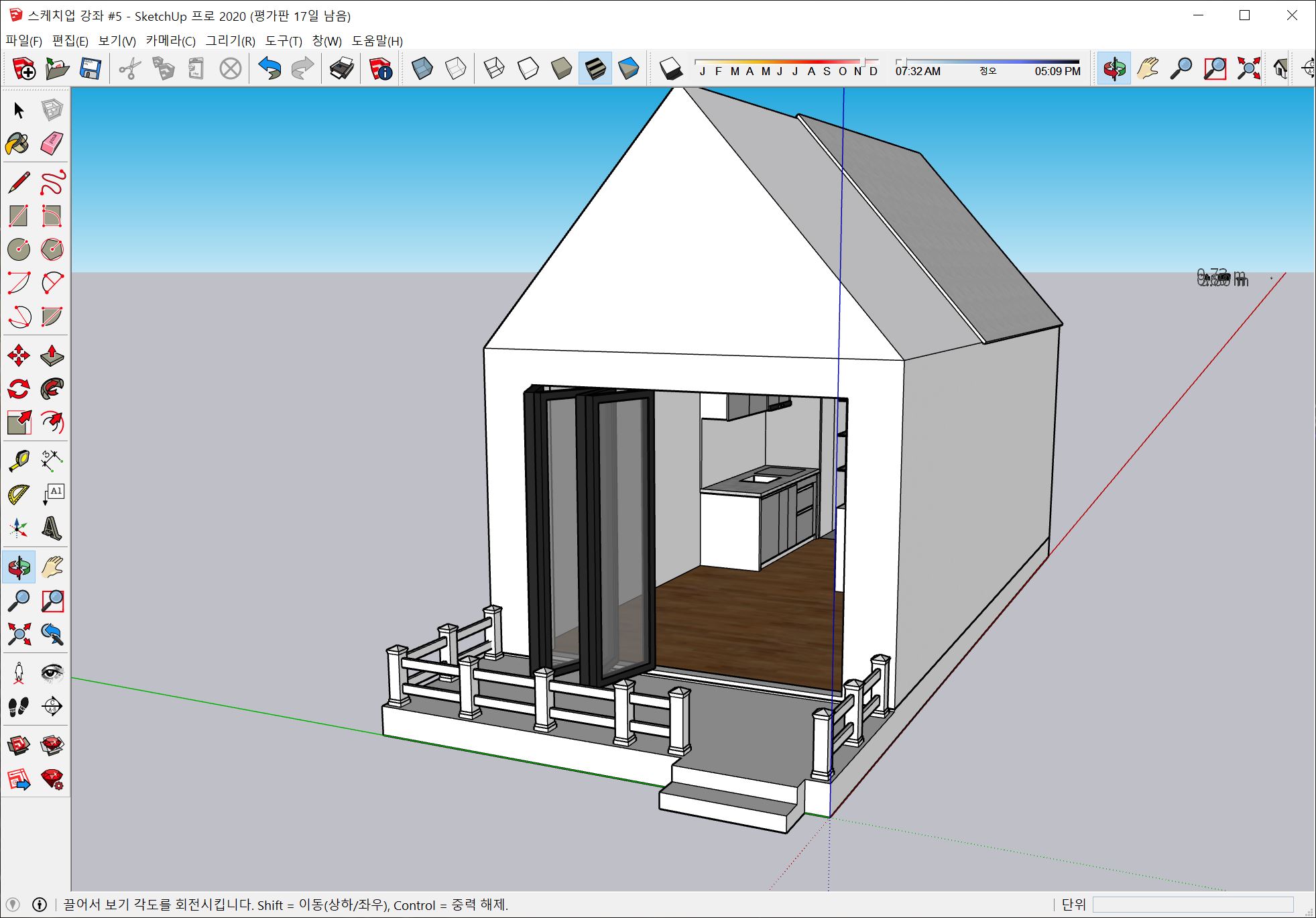Image resolution: width=1316 pixels, height=918 pixels.
Task: Switch to Monochrome style
Action: 629,68
